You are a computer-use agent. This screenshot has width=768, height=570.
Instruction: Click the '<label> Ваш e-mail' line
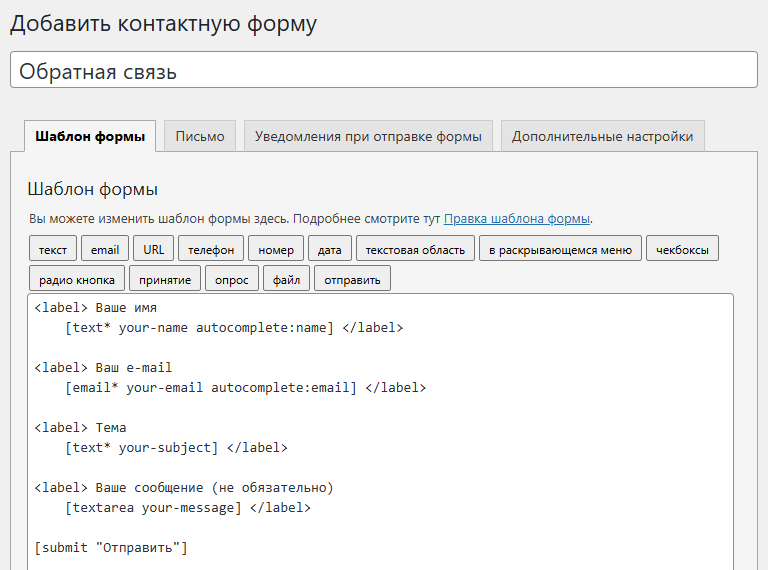(x=103, y=368)
